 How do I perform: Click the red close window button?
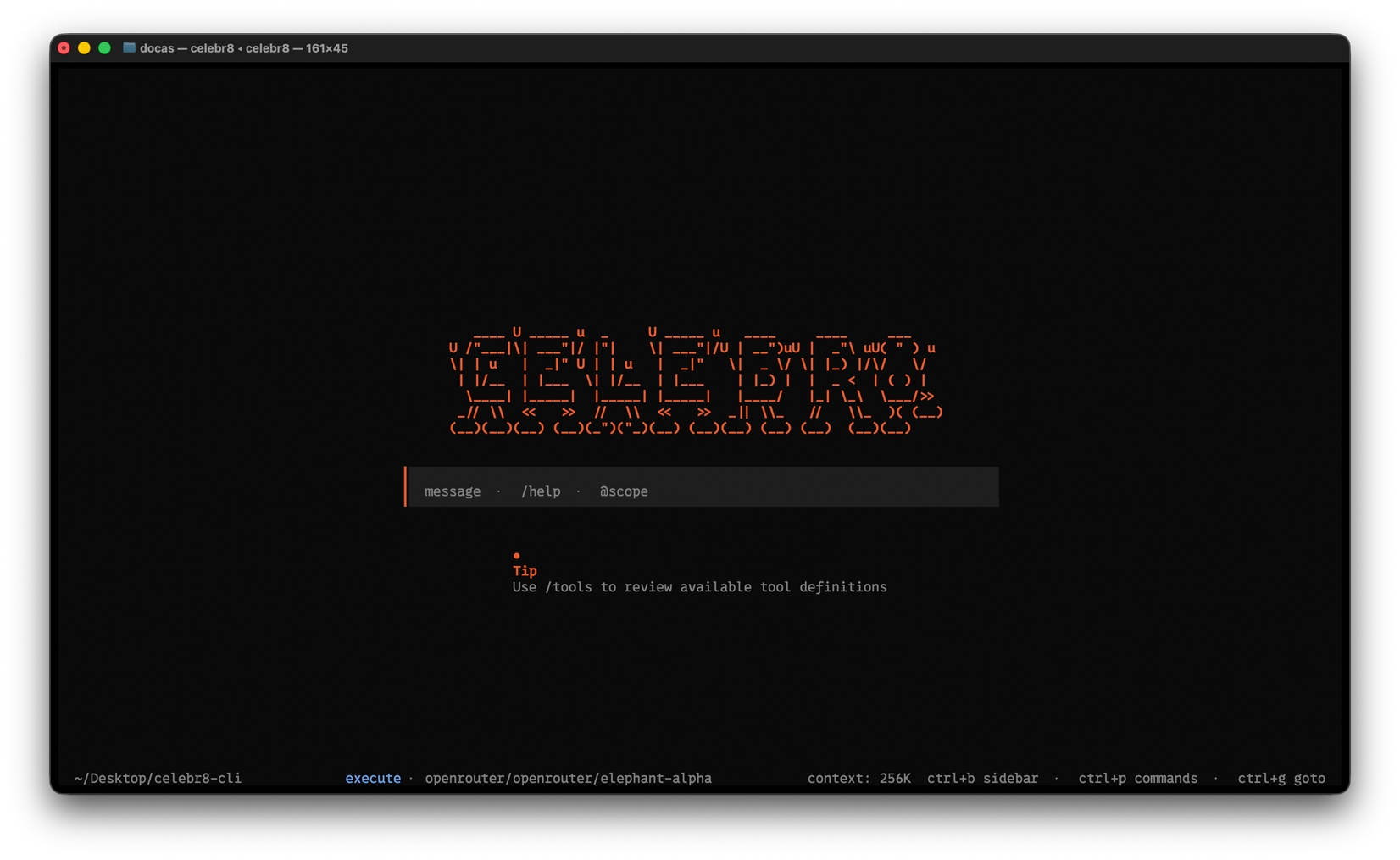(64, 48)
